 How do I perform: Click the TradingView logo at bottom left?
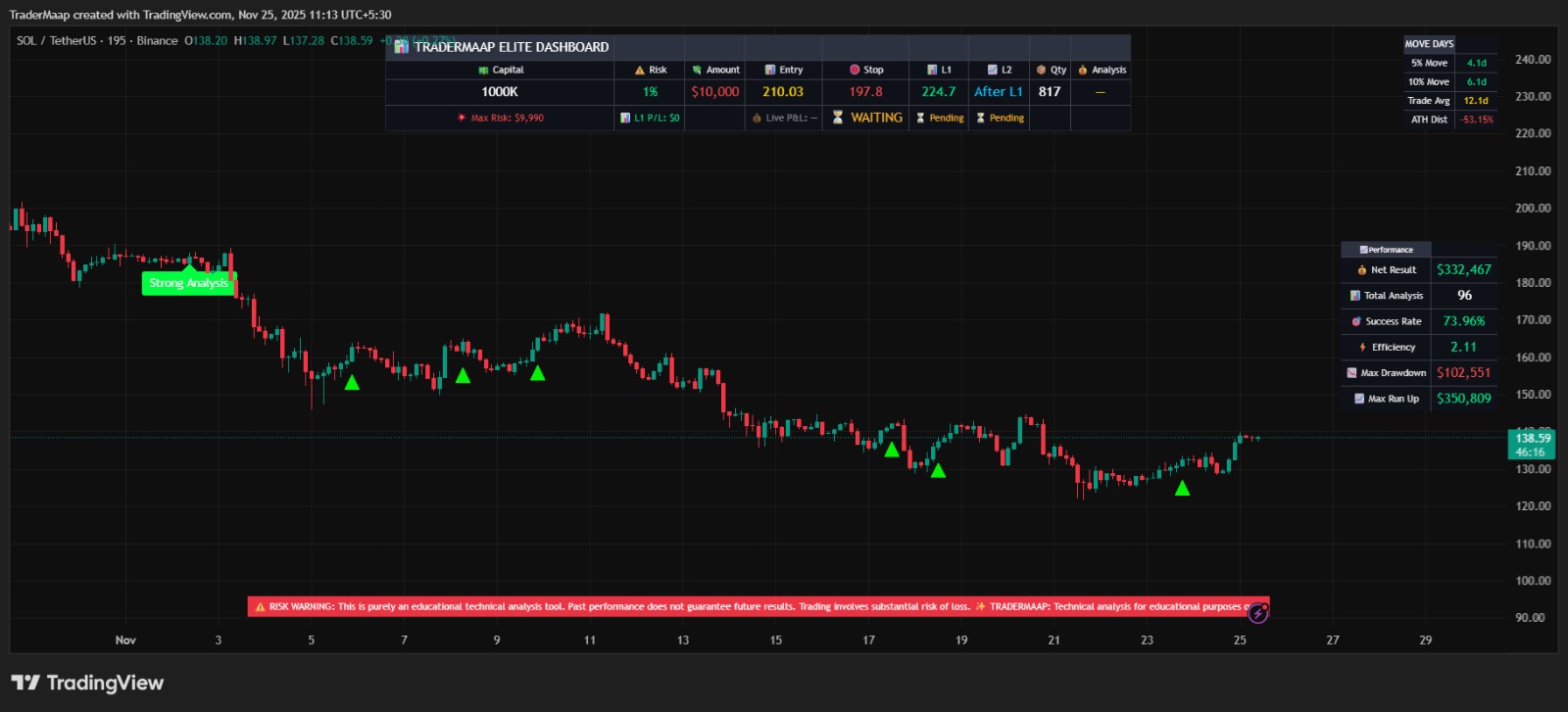(87, 683)
